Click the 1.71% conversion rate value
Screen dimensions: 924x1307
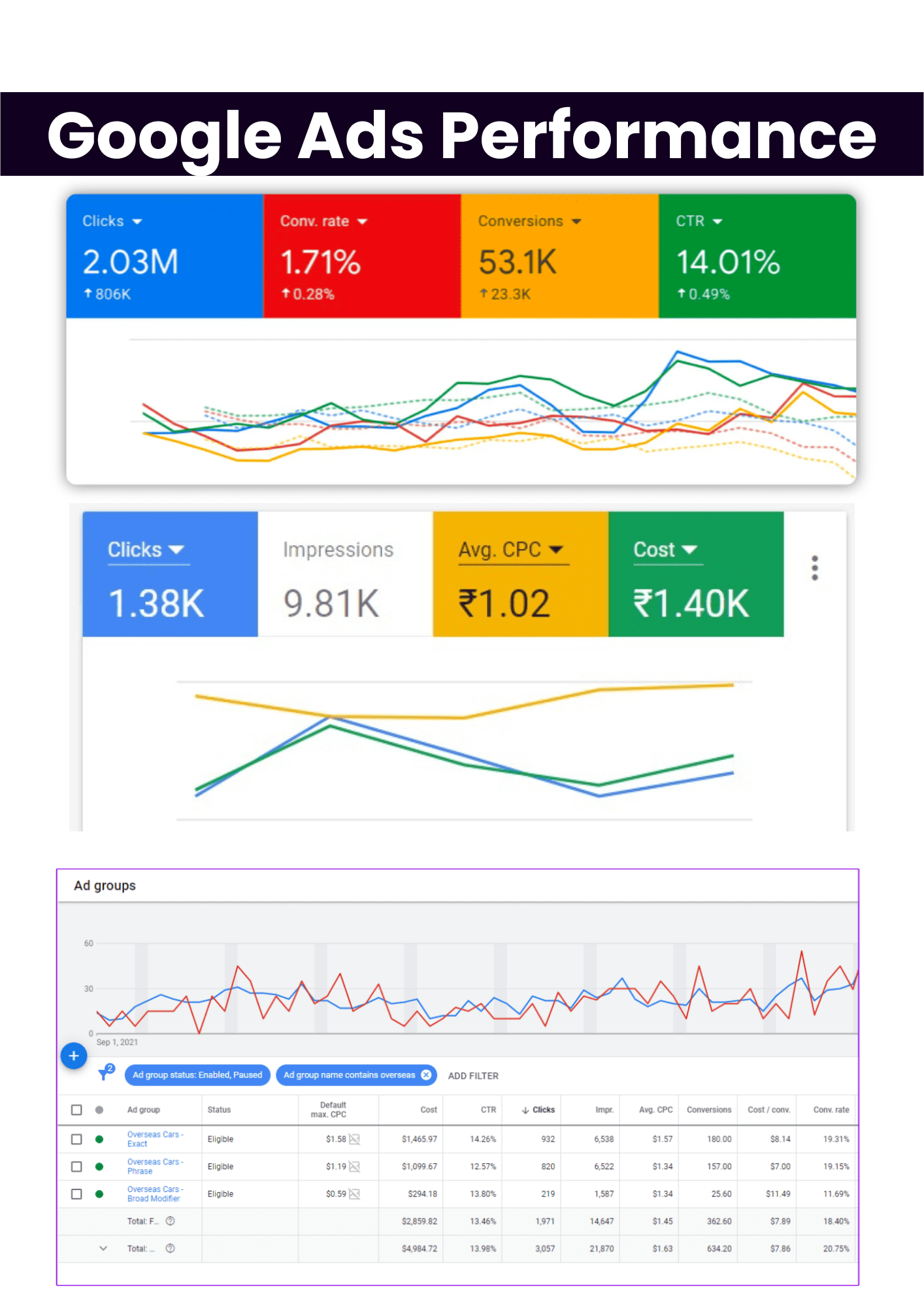tap(320, 262)
